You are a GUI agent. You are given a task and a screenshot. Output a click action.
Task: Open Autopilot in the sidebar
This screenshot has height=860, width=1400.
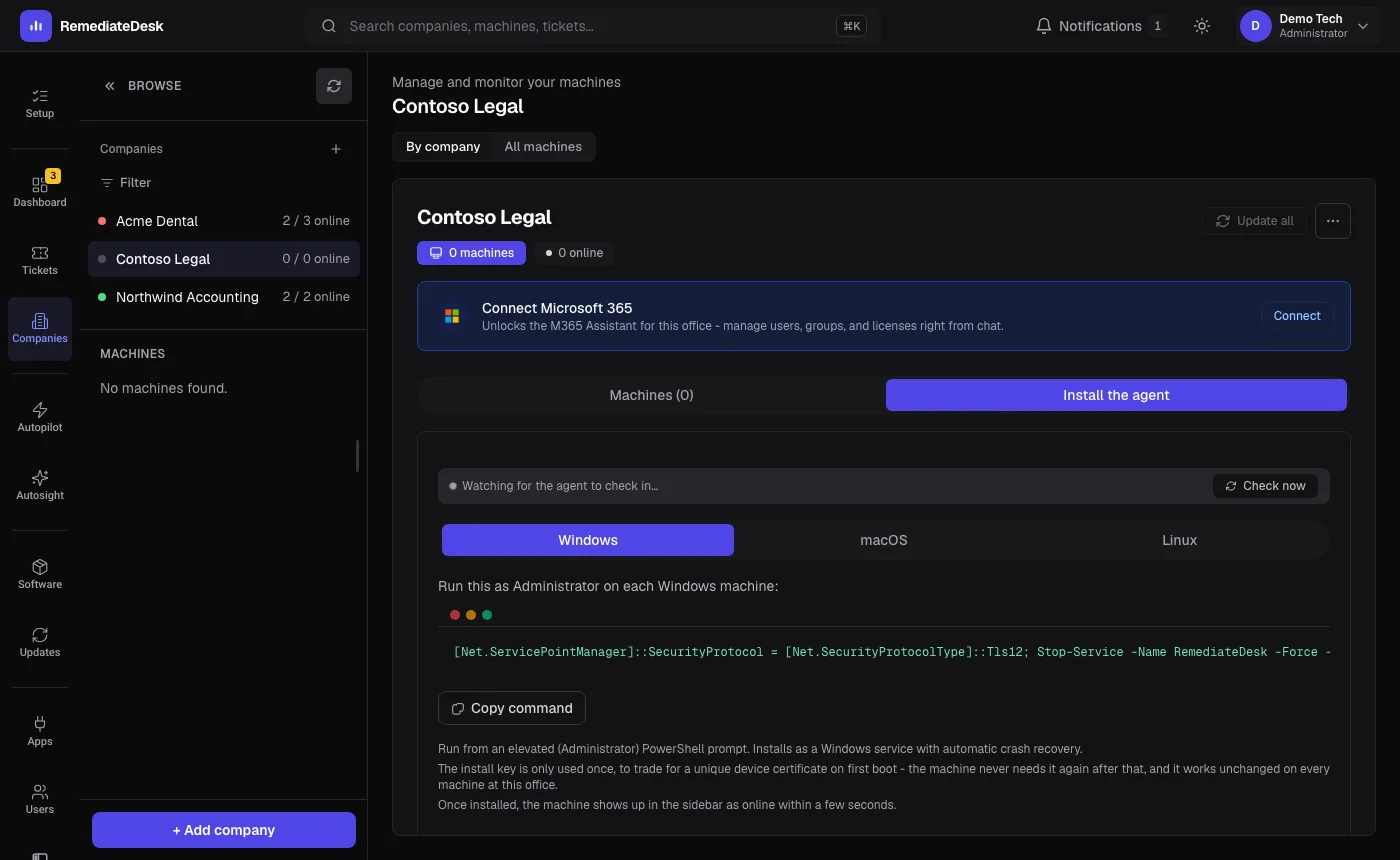pyautogui.click(x=40, y=417)
